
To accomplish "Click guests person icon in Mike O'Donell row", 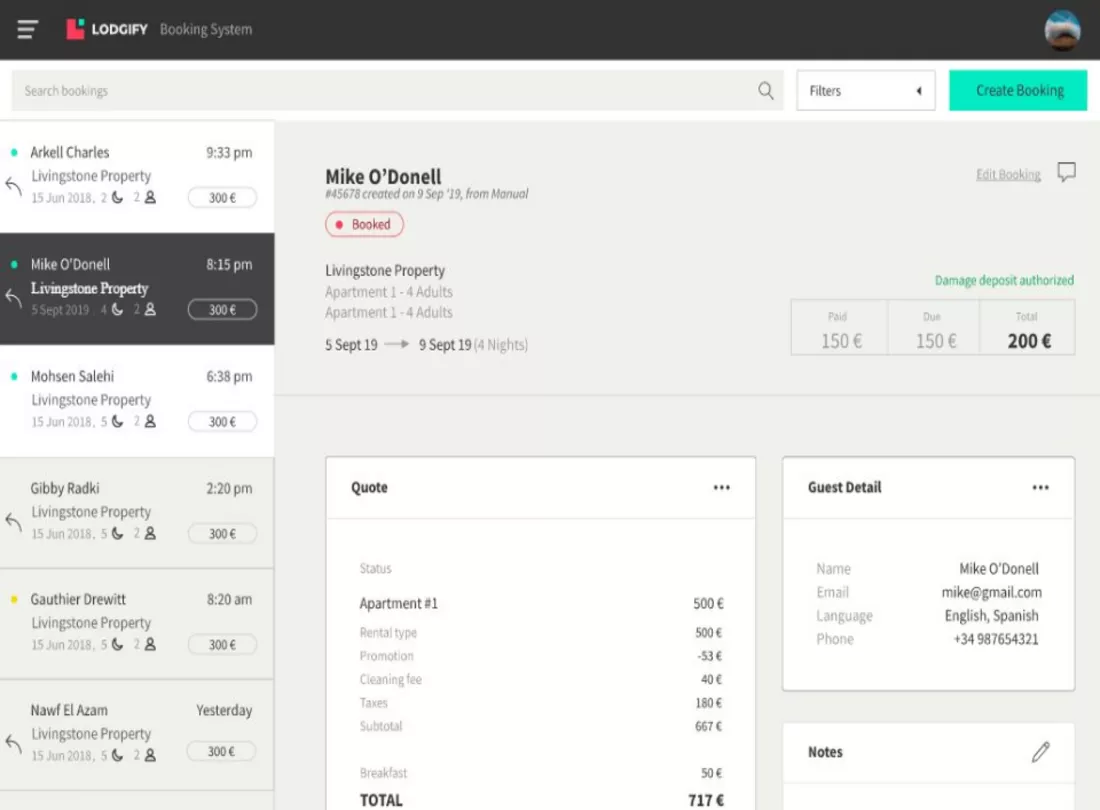I will pyautogui.click(x=150, y=309).
